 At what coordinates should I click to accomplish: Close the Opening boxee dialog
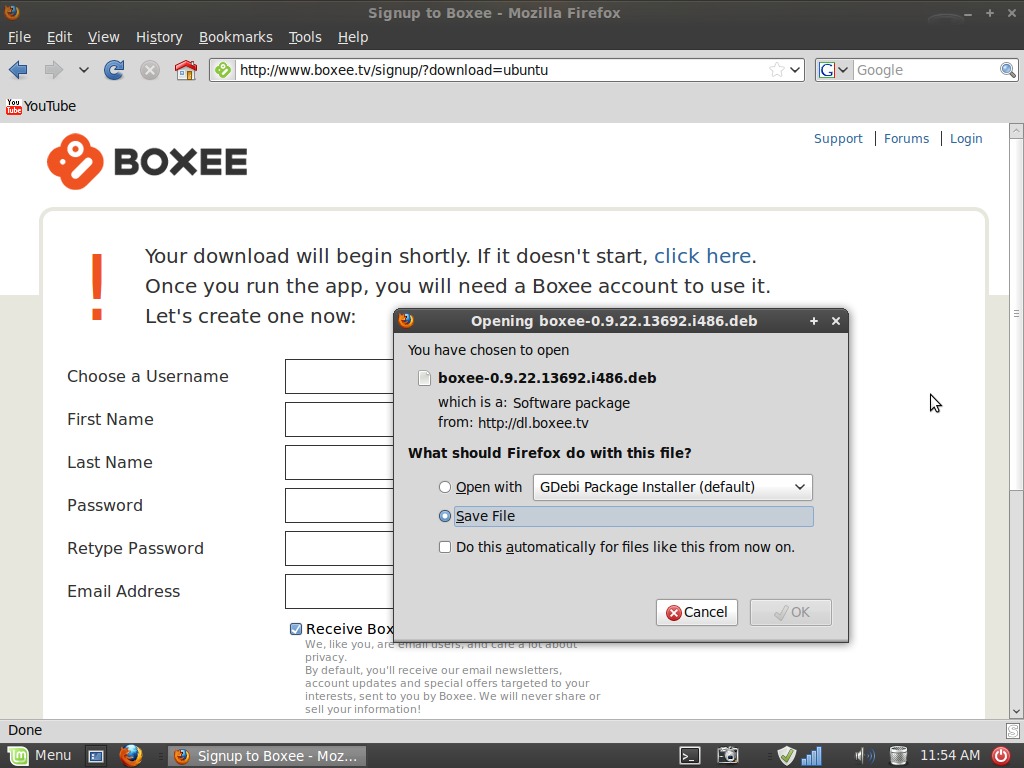tap(835, 321)
